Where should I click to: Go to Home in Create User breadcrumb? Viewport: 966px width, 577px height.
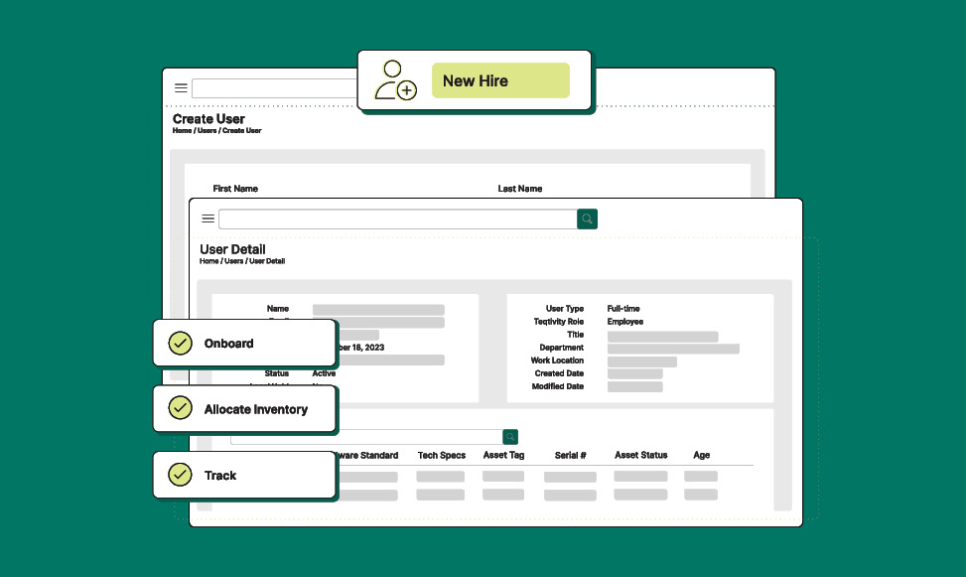click(182, 130)
